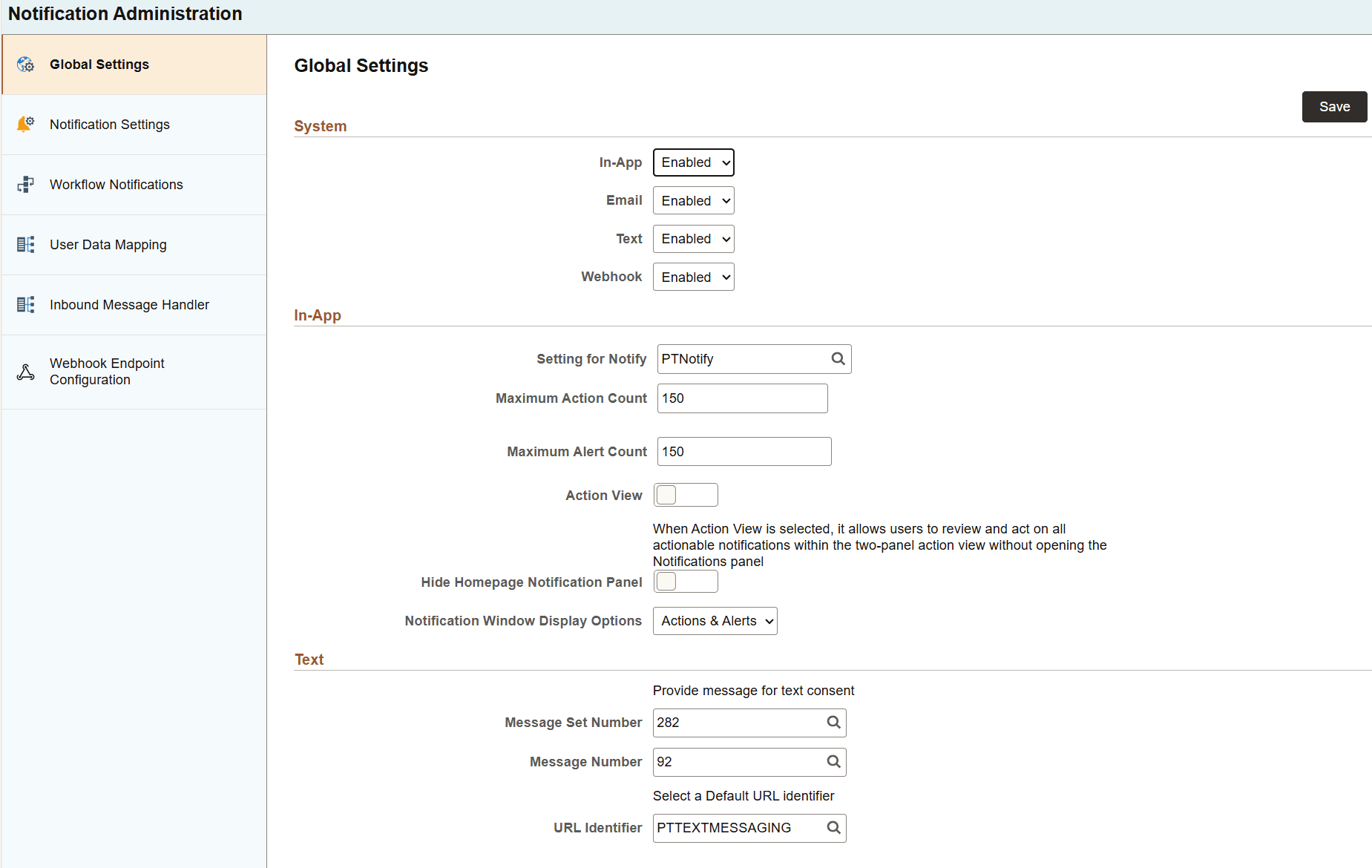Open Webhook Endpoint Configuration page
Viewport: 1372px width, 868px height.
(x=134, y=372)
